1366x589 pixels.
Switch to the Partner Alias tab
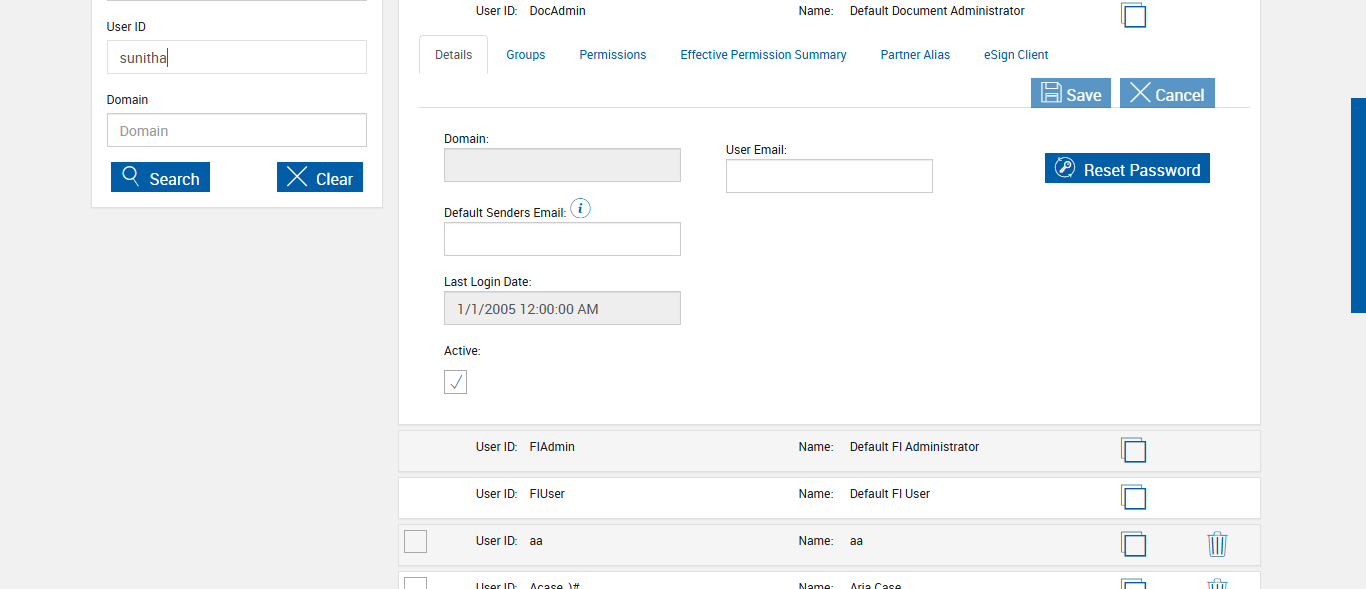click(915, 55)
